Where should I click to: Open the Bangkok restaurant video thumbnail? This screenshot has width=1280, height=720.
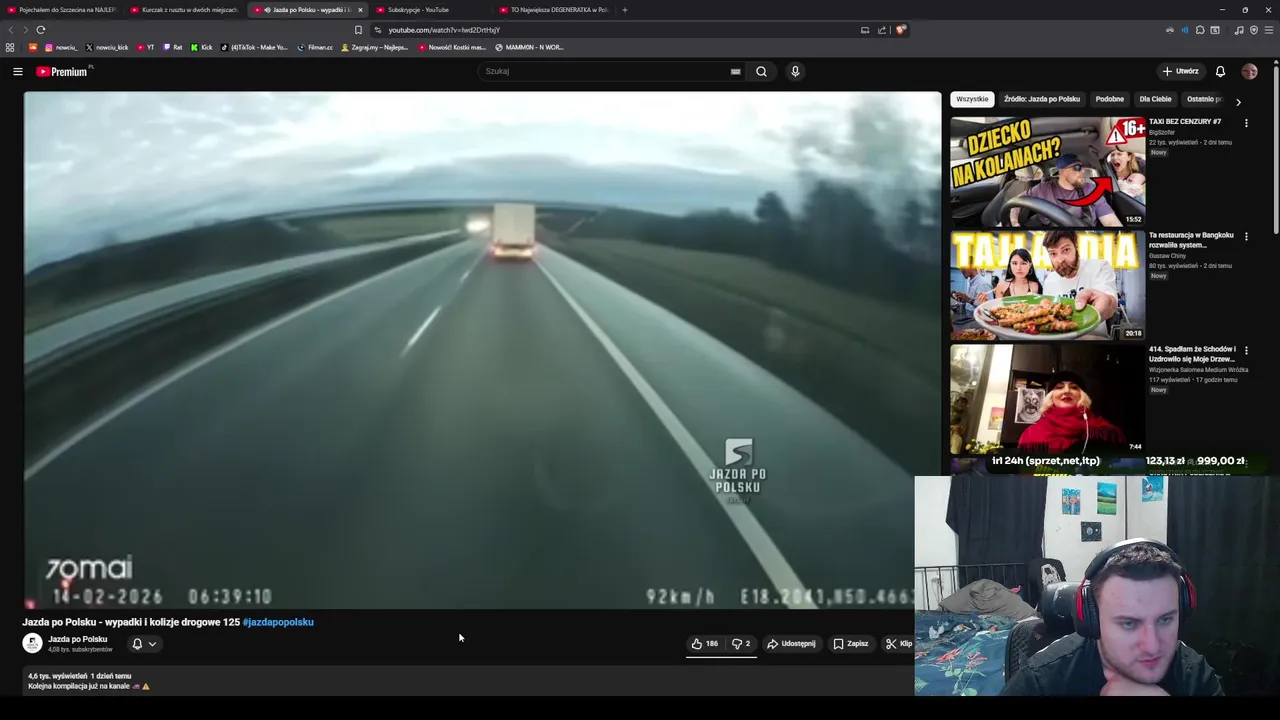tap(1047, 286)
